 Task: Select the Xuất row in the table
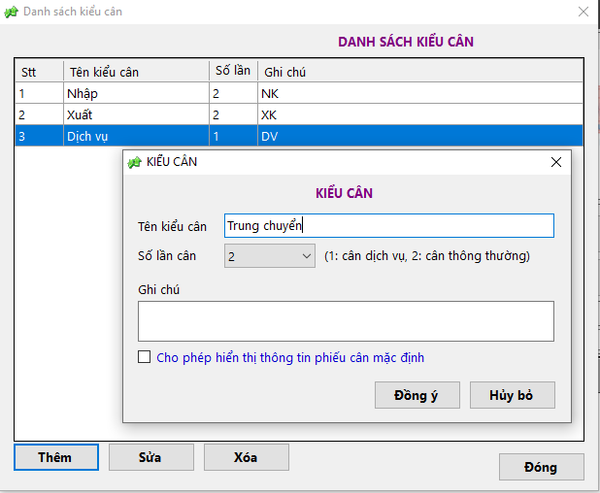pos(299,115)
